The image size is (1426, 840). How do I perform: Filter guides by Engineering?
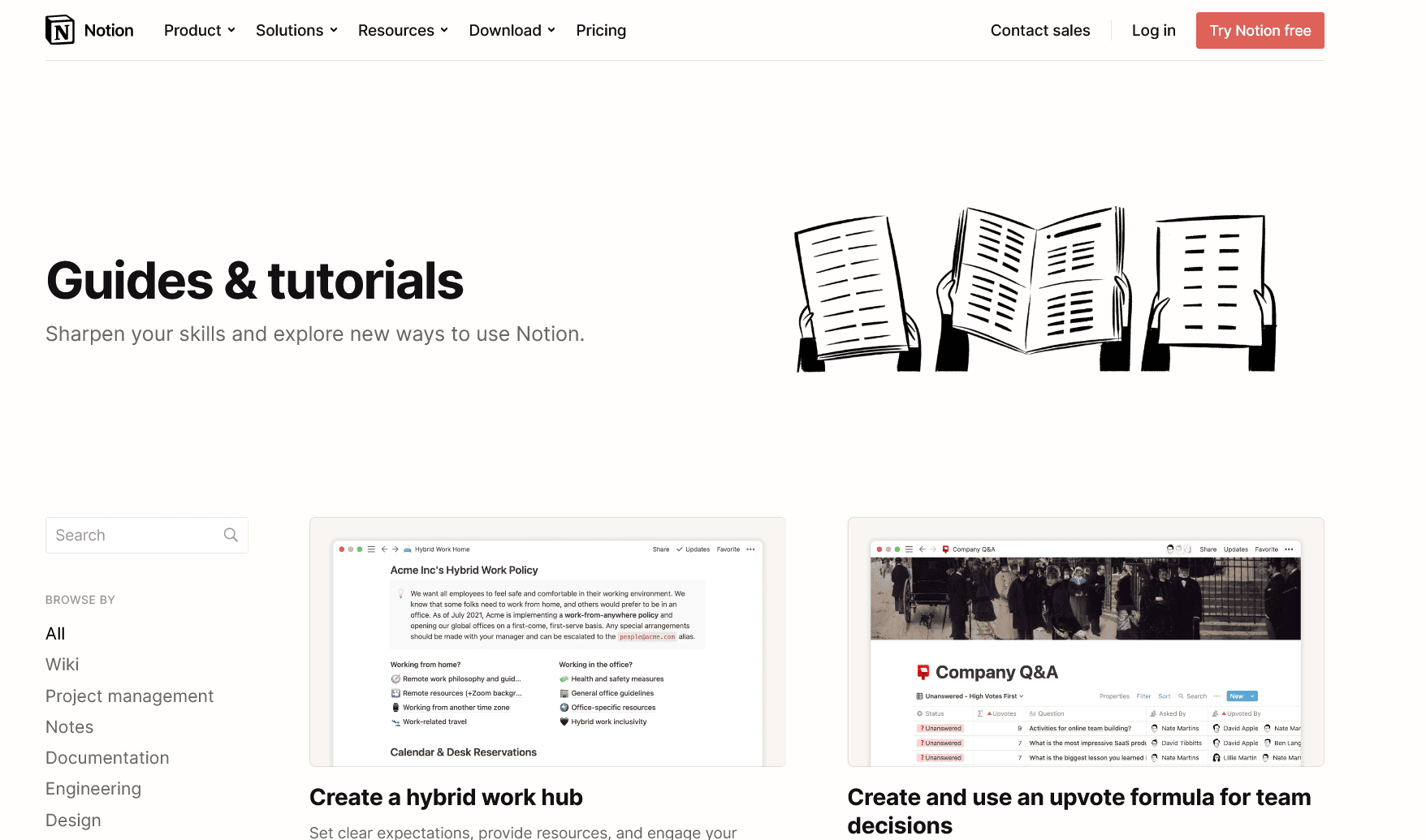(93, 789)
